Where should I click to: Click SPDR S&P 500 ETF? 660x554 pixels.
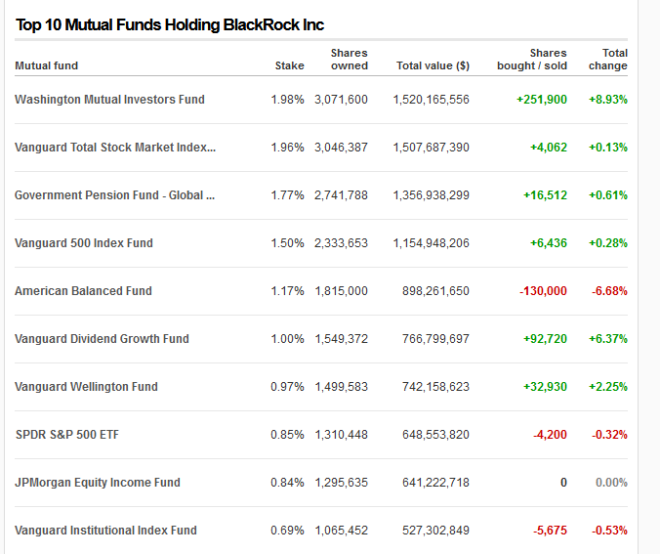pos(67,435)
